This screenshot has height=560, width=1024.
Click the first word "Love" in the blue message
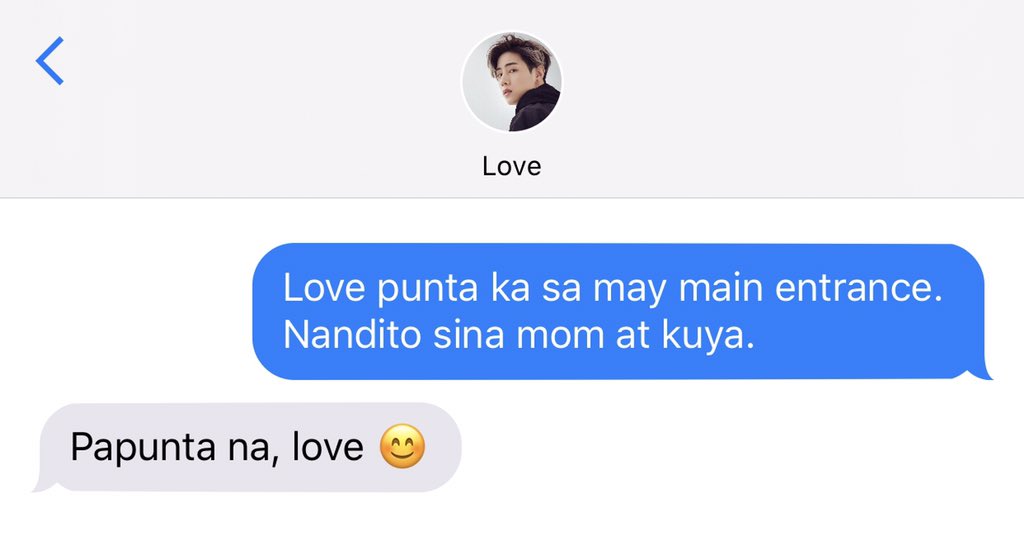(x=323, y=288)
